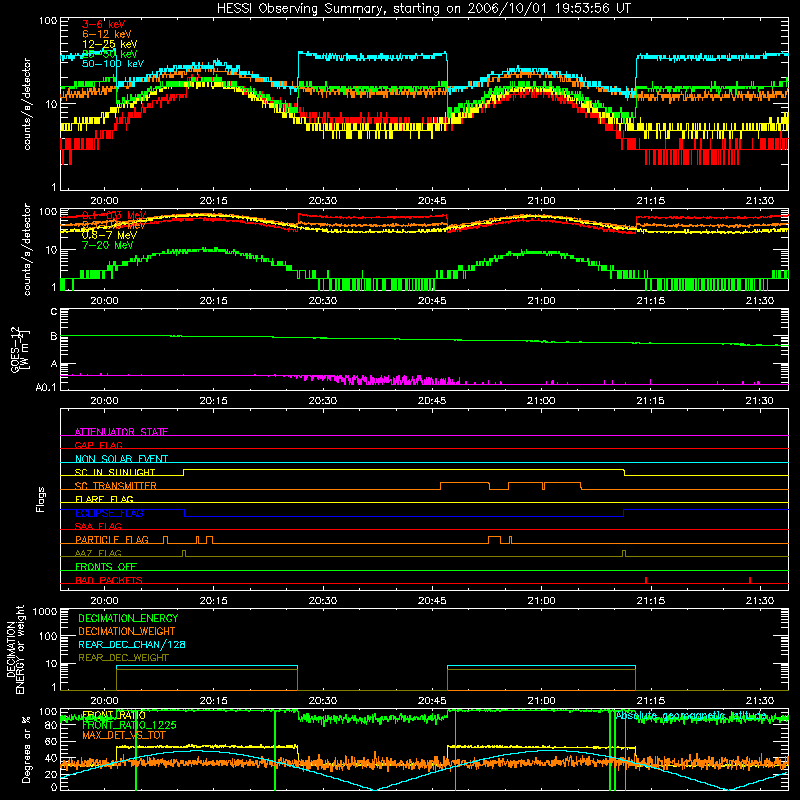Click the B flux class tick label
Viewport: 800px width, 800px height.
tap(54, 336)
